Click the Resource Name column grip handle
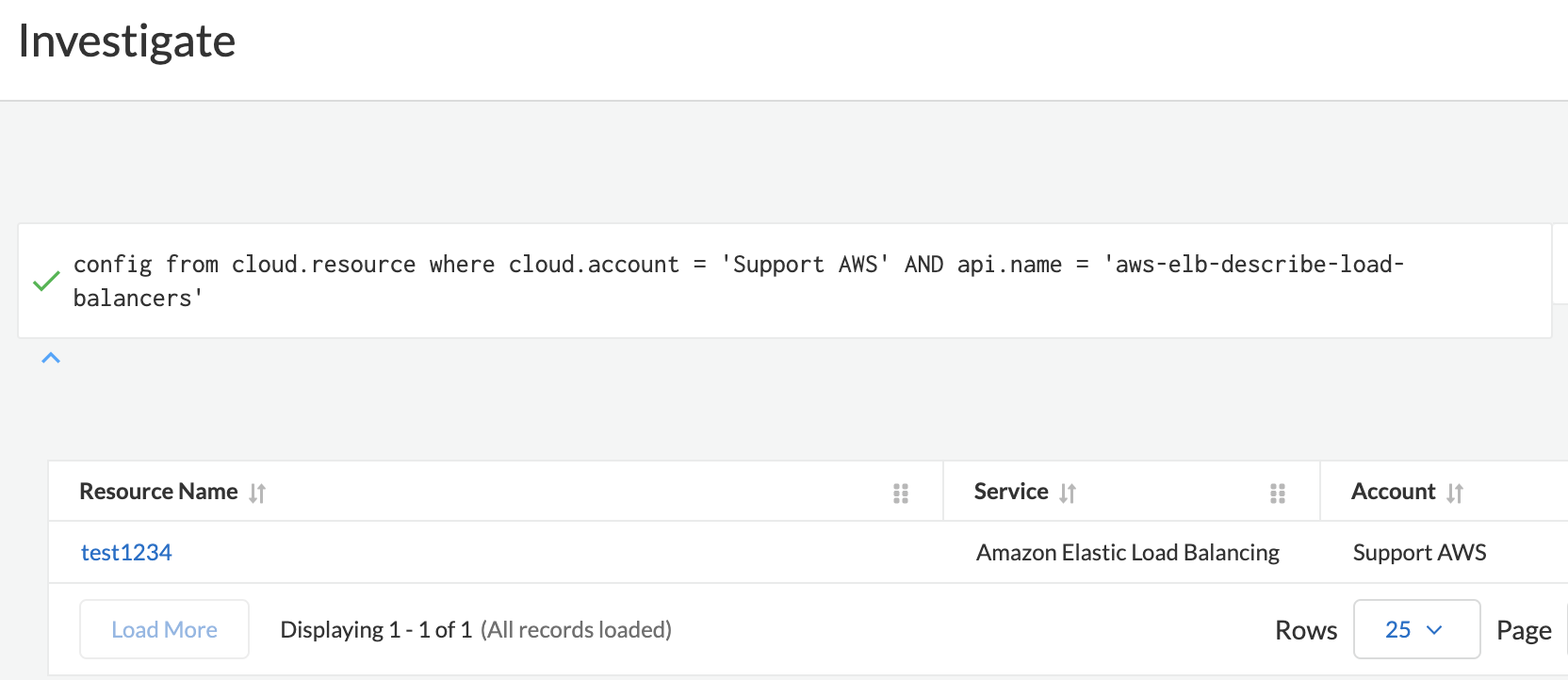Image resolution: width=1568 pixels, height=680 pixels. [901, 493]
